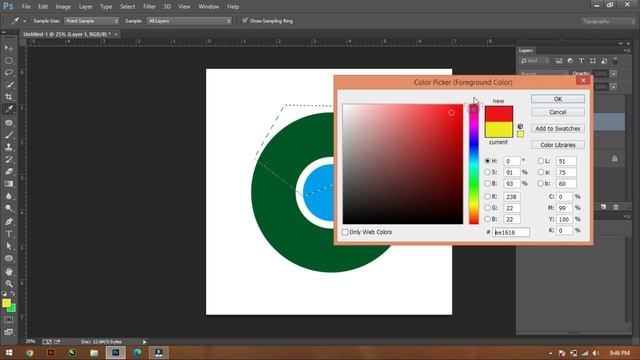Select the B brightness radio button

point(487,184)
